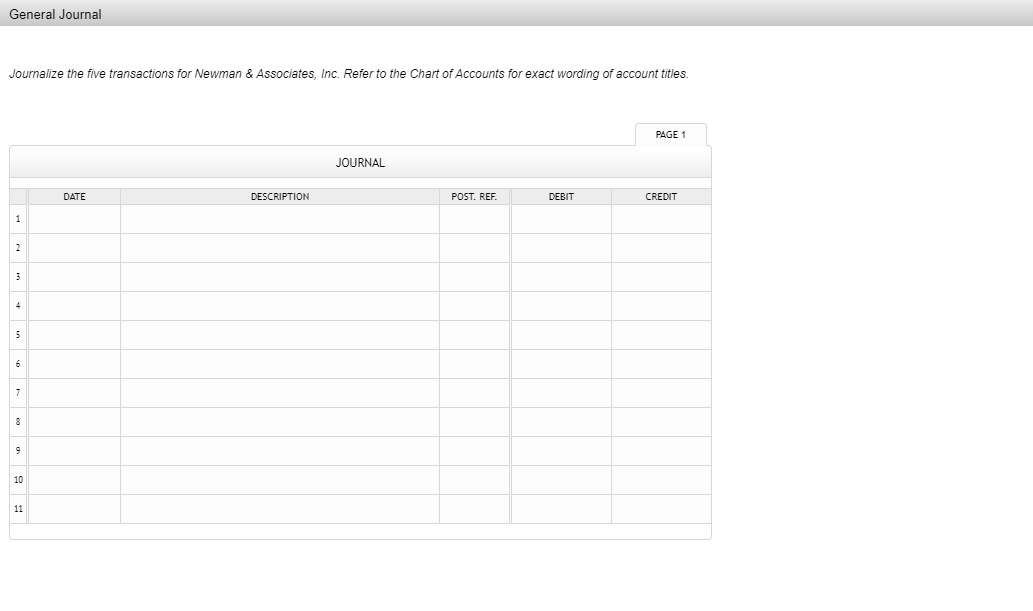Image resolution: width=1033 pixels, height=611 pixels.
Task: Select the Description cell in row 7
Action: (280, 393)
